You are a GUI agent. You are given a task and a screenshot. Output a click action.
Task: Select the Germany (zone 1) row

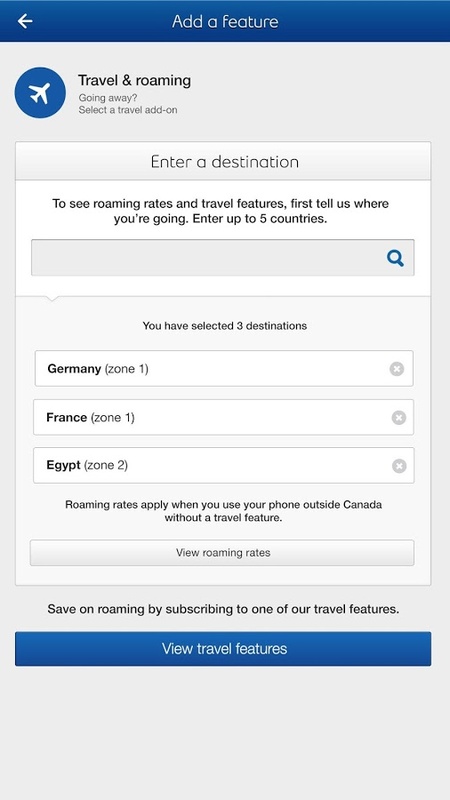pos(224,368)
